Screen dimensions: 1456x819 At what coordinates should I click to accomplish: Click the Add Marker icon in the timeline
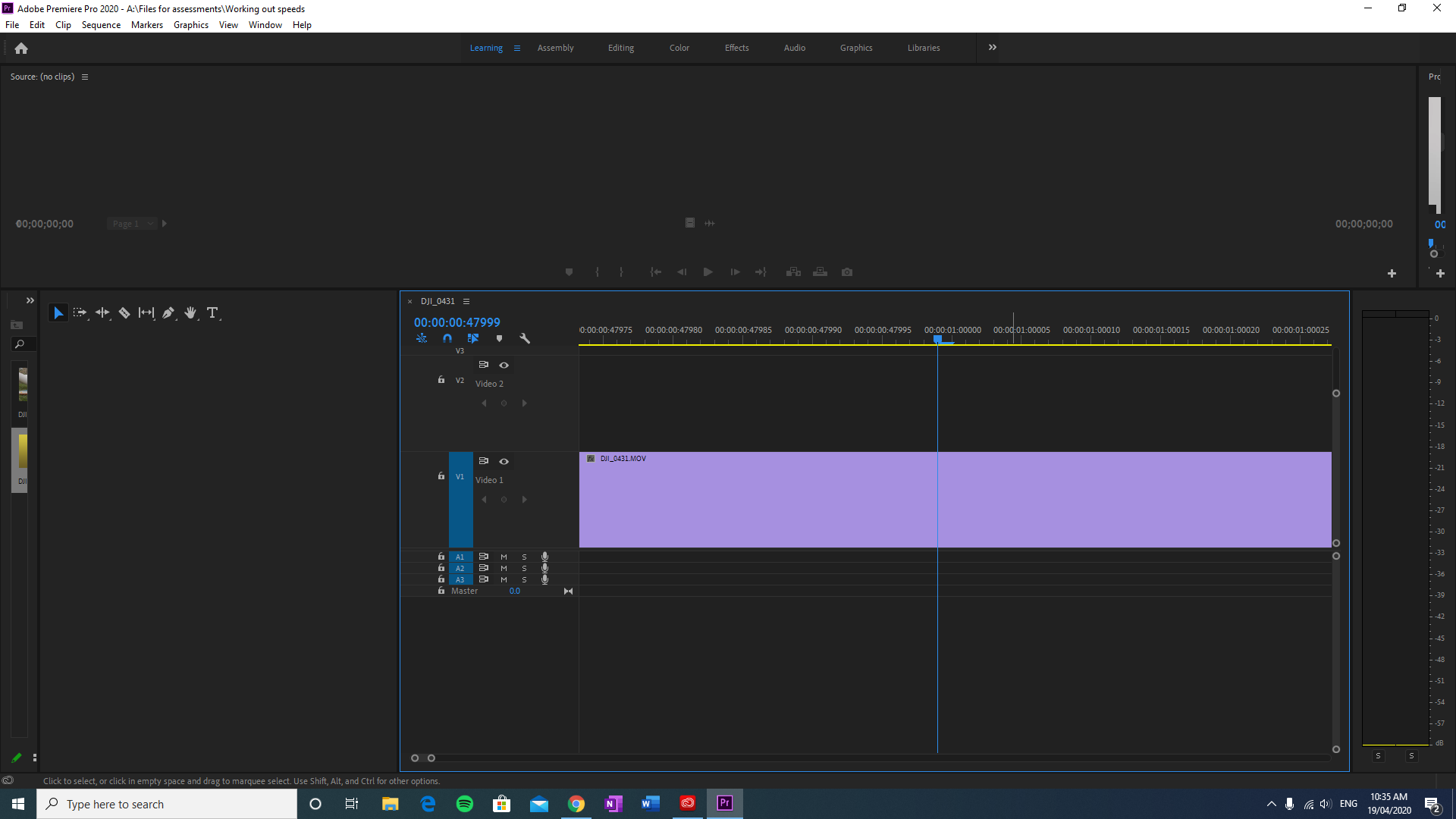(x=499, y=338)
